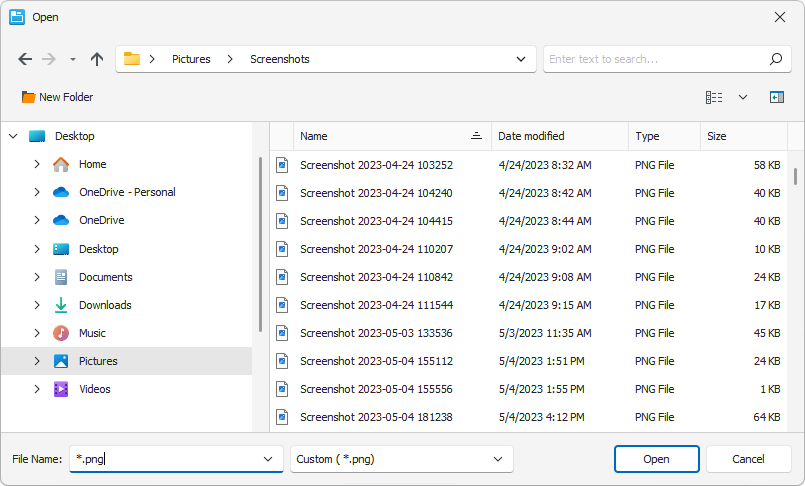The width and height of the screenshot is (805, 486).
Task: Select OneDrive - Personal in sidebar
Action: [x=126, y=192]
